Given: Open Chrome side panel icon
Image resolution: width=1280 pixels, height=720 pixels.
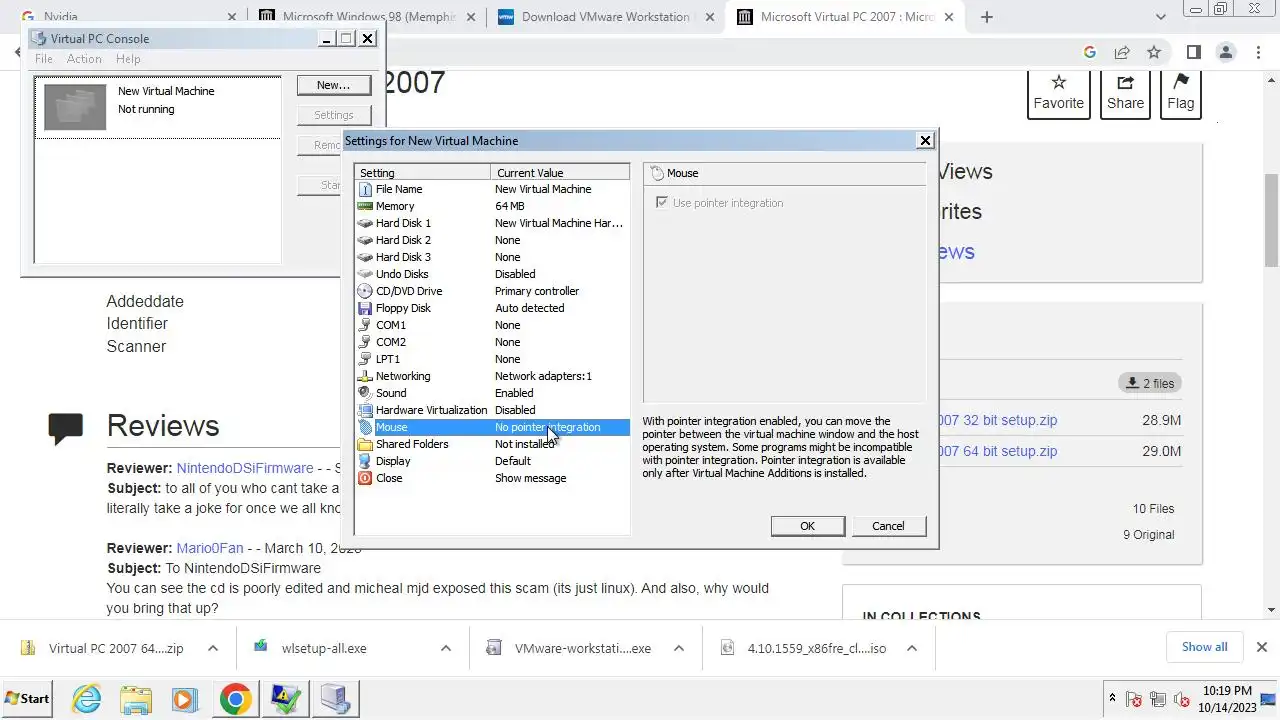Looking at the screenshot, I should point(1193,52).
